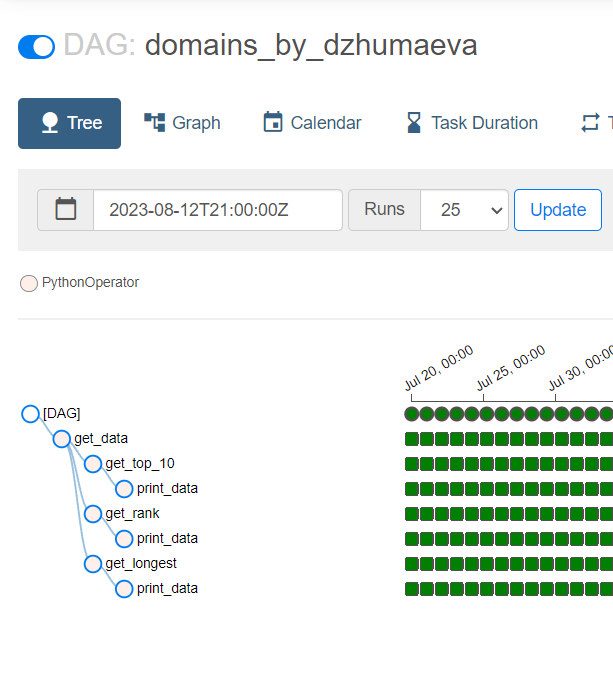This screenshot has height=681, width=613.
Task: Click print_data node under get_rank
Action: 124,539
